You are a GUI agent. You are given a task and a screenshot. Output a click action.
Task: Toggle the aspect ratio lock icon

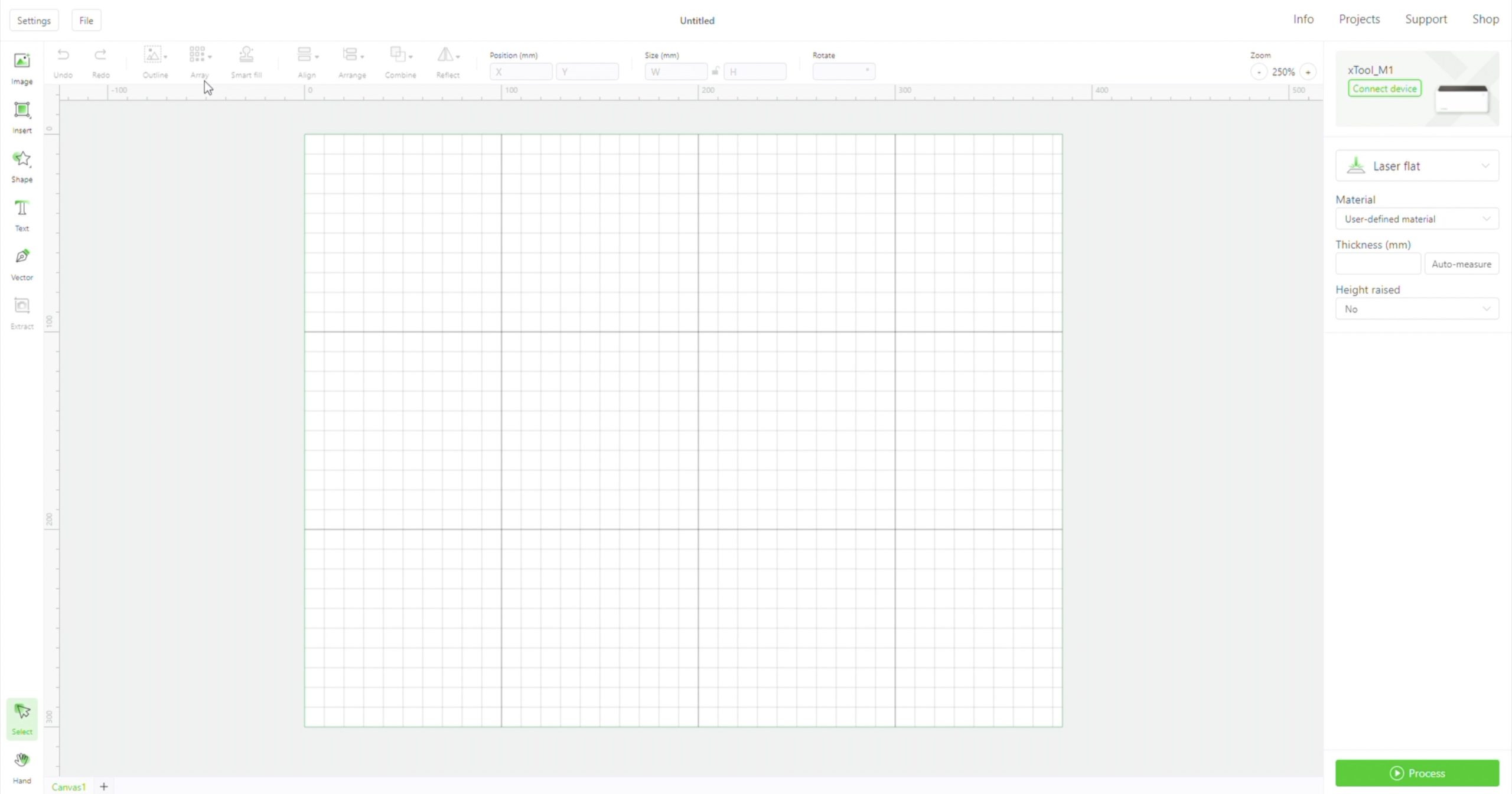(x=715, y=71)
